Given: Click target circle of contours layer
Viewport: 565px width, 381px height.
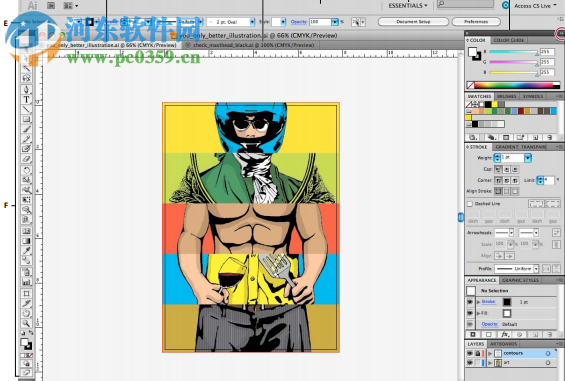Looking at the screenshot, I should click(548, 353).
